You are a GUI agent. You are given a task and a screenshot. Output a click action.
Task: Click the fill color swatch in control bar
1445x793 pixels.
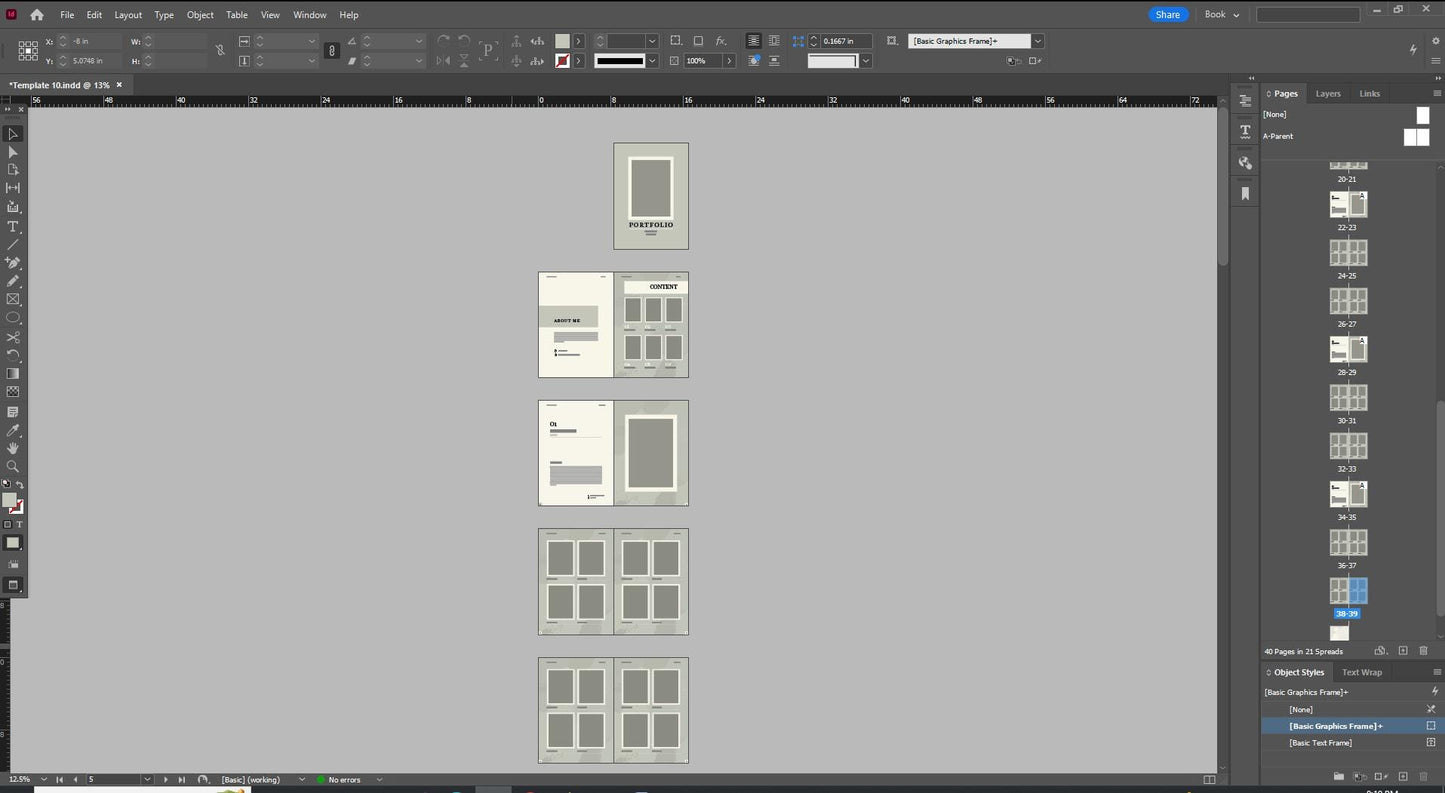point(562,41)
